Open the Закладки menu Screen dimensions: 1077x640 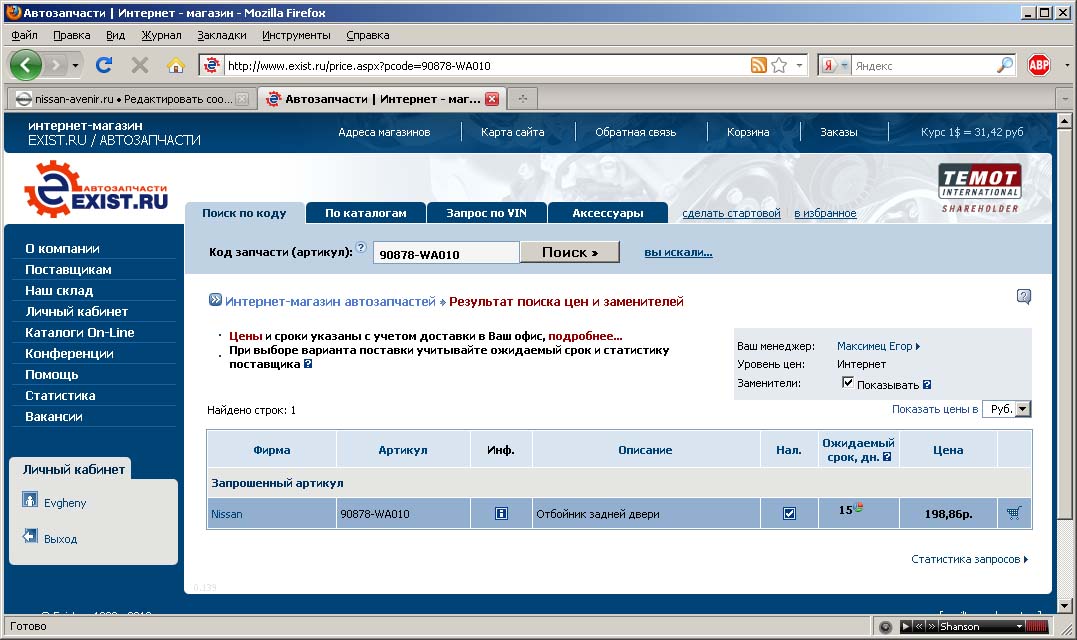[221, 35]
